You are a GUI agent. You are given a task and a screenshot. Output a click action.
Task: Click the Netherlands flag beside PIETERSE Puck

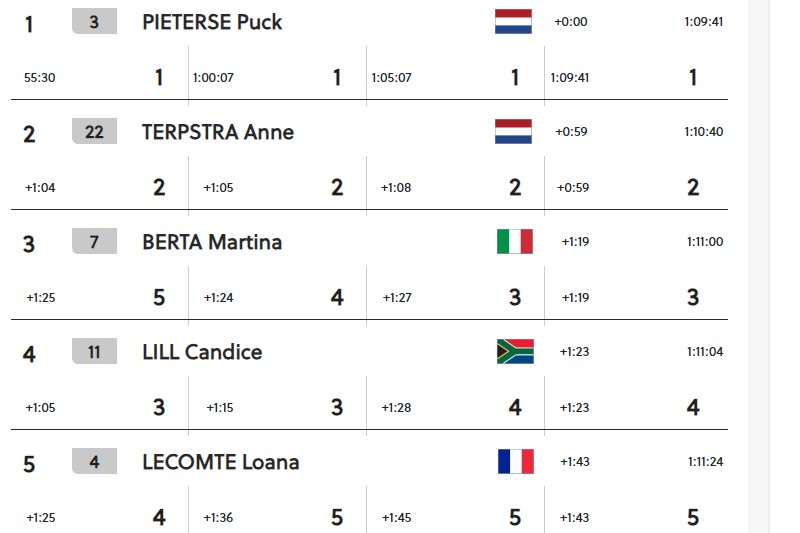(x=513, y=22)
